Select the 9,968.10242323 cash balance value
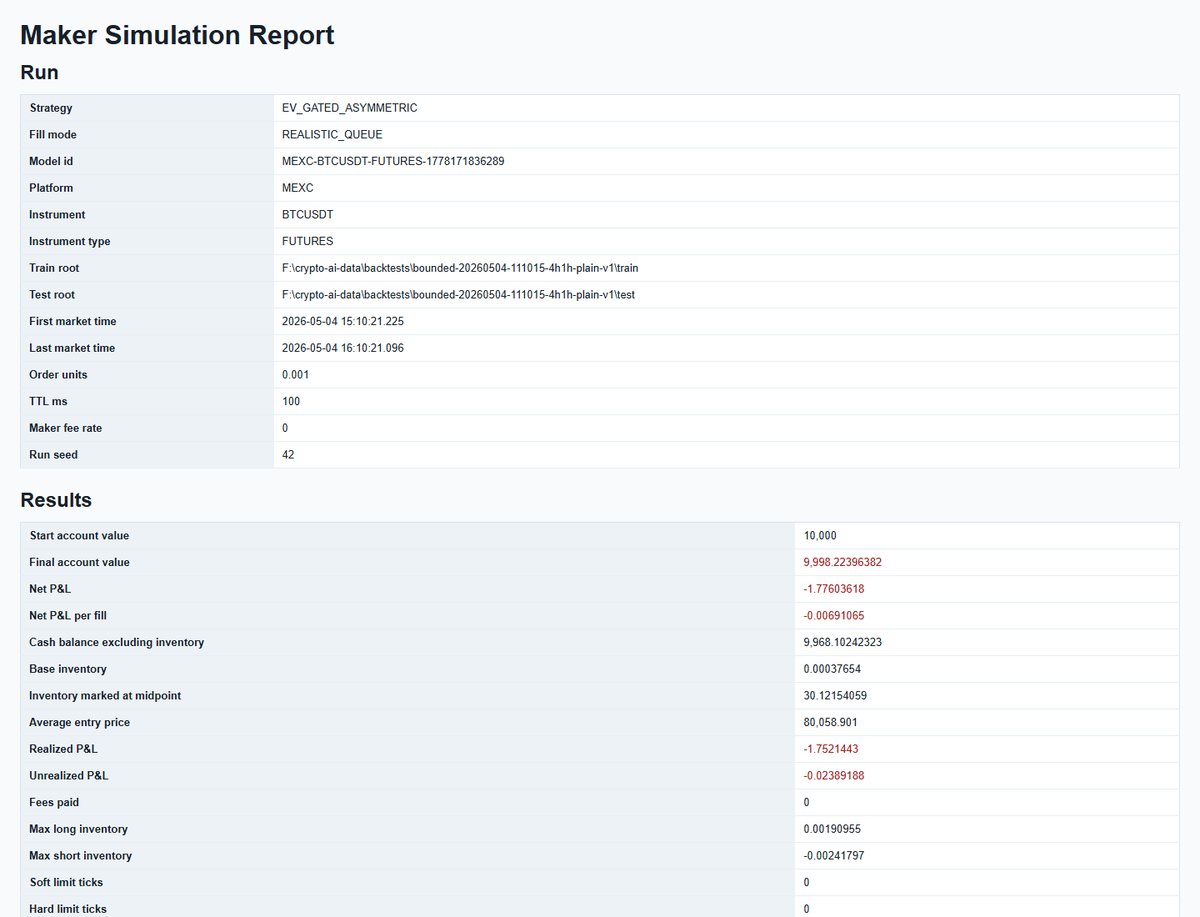The image size is (1200, 917). 843,642
